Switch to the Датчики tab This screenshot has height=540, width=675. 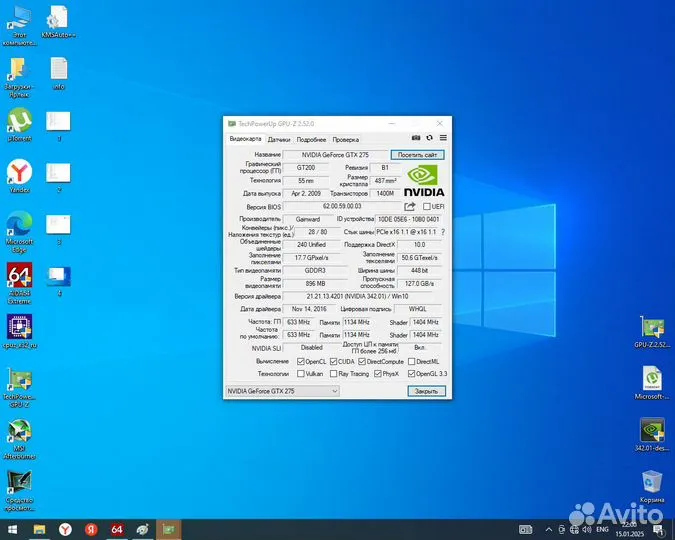(279, 140)
